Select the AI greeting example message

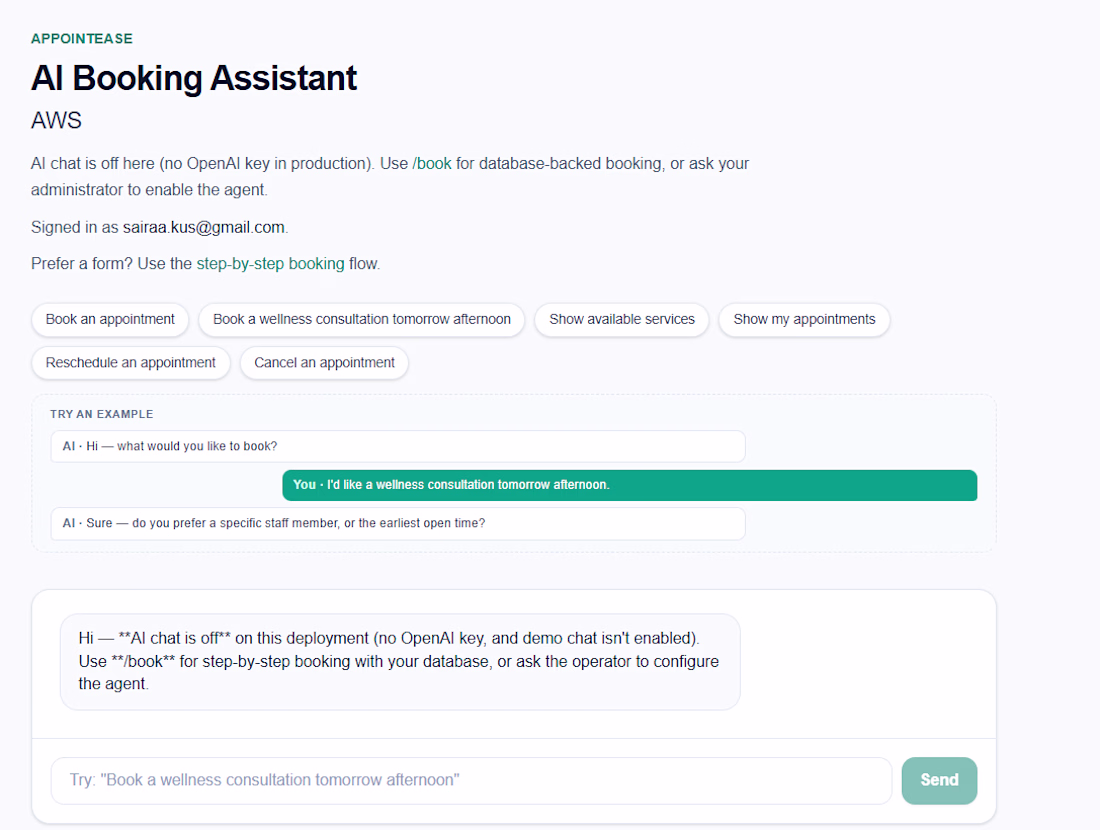pyautogui.click(x=398, y=446)
